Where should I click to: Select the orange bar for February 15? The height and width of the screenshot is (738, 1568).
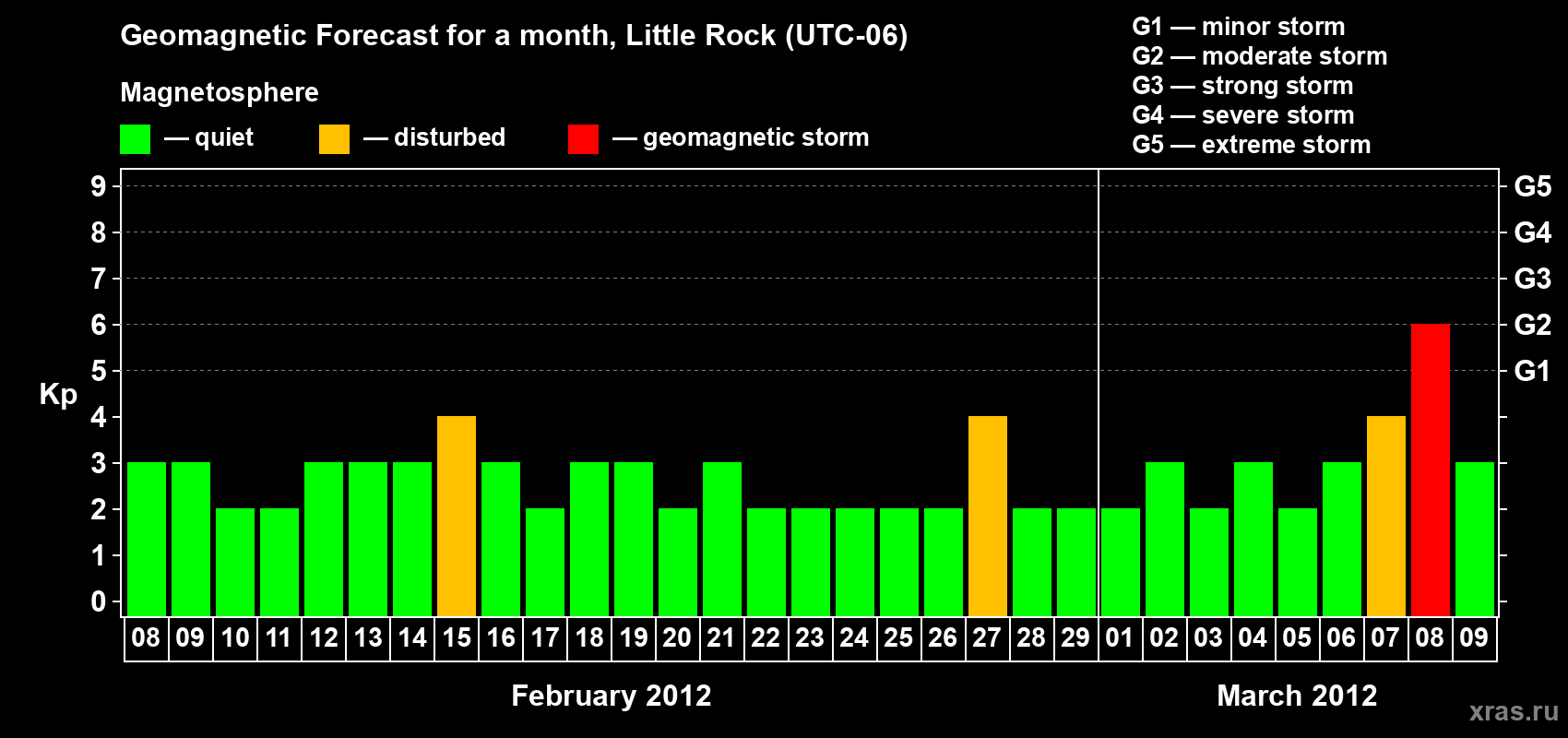coord(457,517)
